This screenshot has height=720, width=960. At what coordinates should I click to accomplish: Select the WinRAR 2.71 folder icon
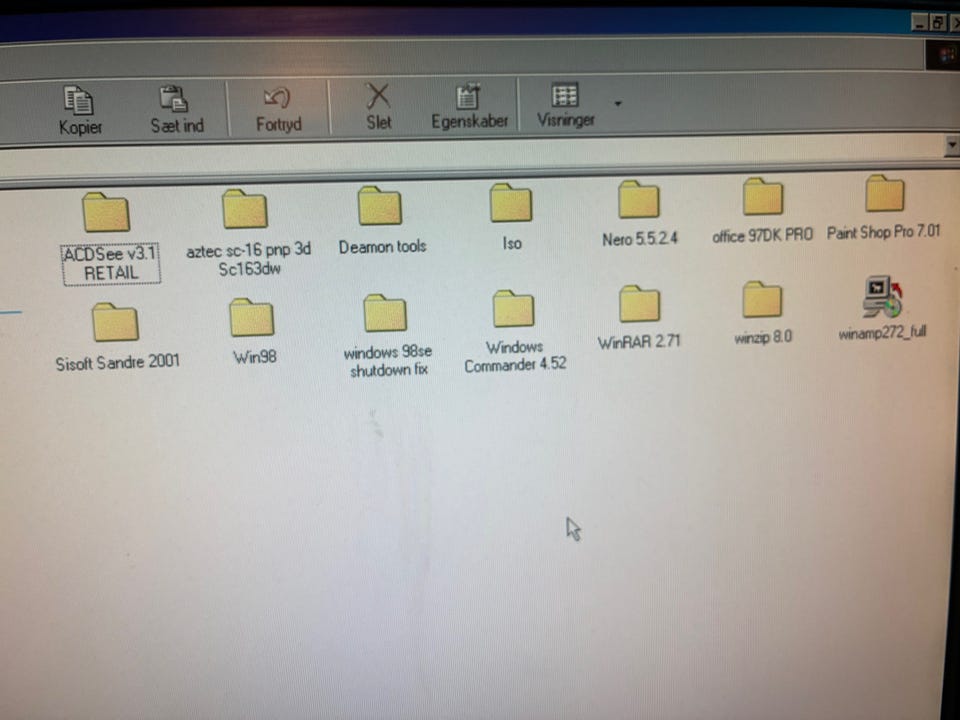[639, 304]
